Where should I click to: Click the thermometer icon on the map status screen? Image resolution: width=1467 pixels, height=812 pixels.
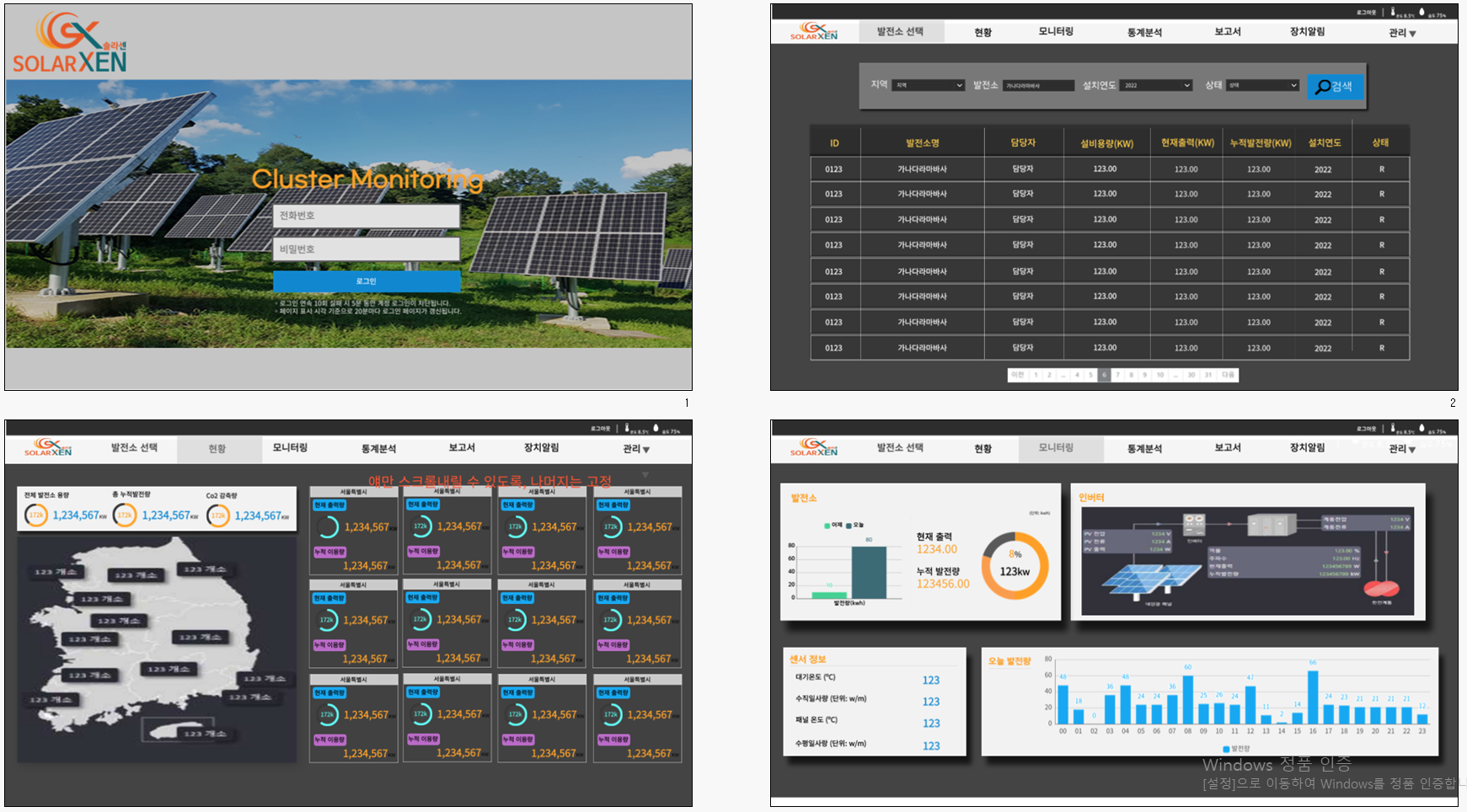627,428
